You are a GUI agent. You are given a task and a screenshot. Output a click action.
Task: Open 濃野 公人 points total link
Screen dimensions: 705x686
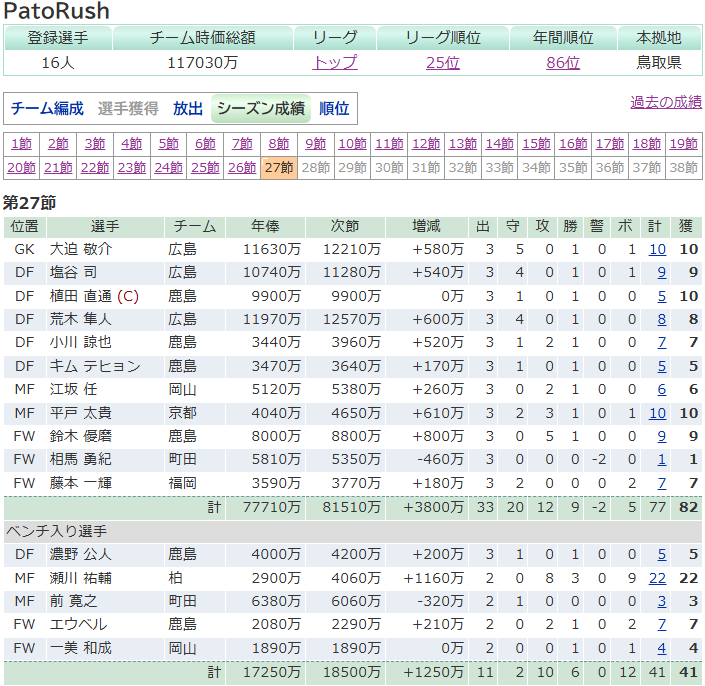pos(662,554)
